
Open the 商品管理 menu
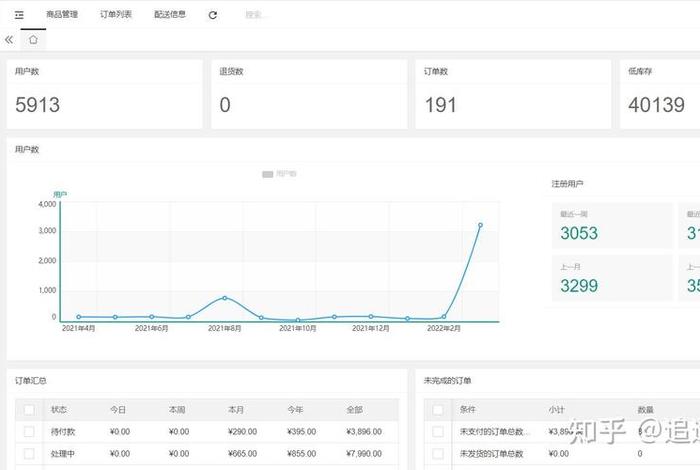pyautogui.click(x=62, y=15)
